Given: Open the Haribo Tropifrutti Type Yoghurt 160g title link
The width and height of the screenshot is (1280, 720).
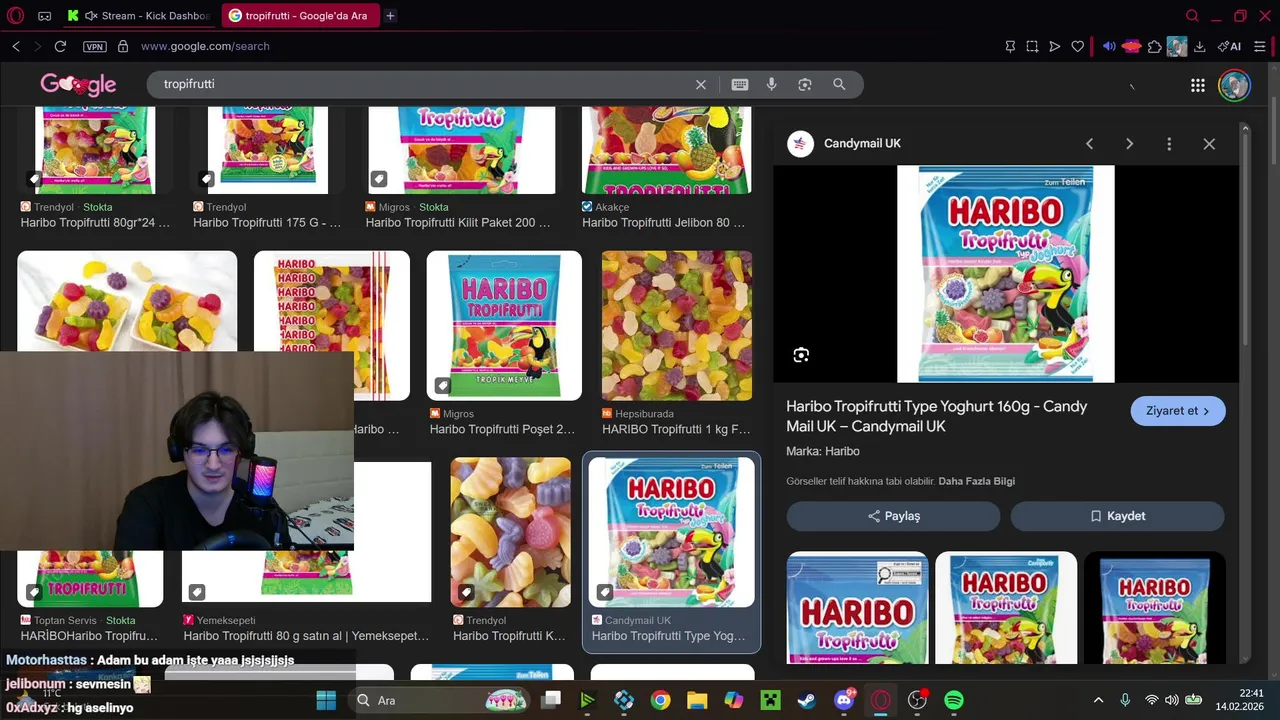Looking at the screenshot, I should click(x=936, y=416).
